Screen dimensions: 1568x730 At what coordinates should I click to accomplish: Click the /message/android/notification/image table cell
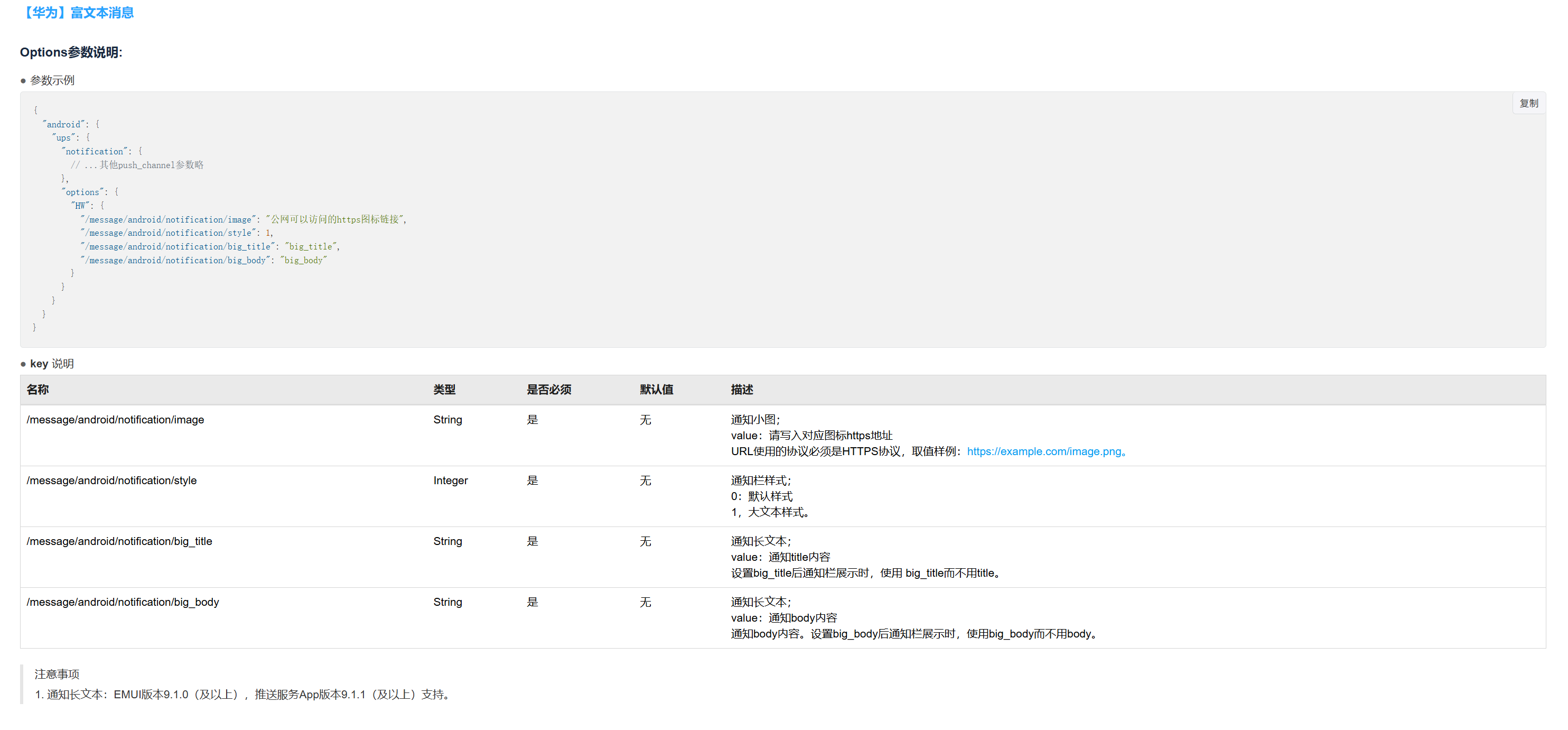(x=115, y=420)
